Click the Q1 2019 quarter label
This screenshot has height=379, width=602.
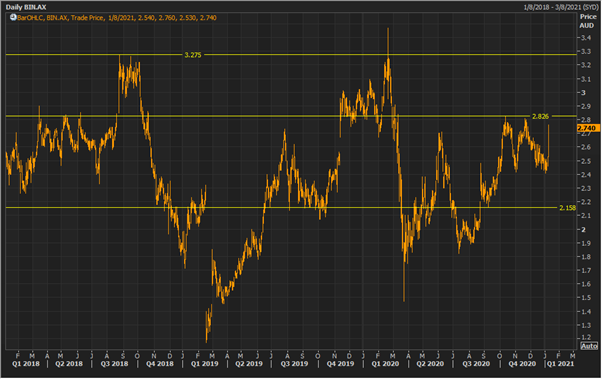[x=204, y=364]
